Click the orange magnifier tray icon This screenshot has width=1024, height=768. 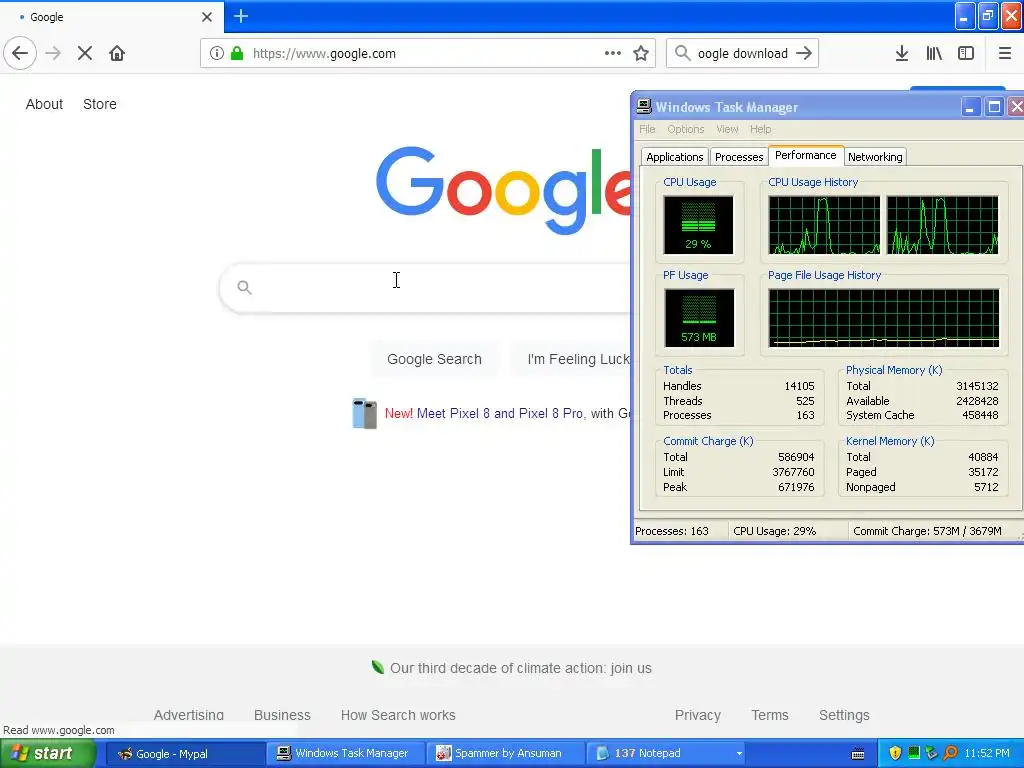pyautogui.click(x=950, y=753)
